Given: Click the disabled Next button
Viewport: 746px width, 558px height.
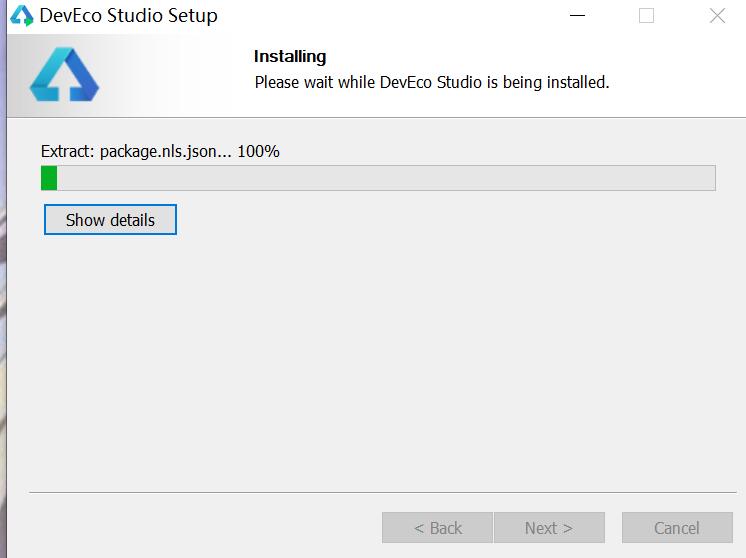Looking at the screenshot, I should (x=548, y=528).
